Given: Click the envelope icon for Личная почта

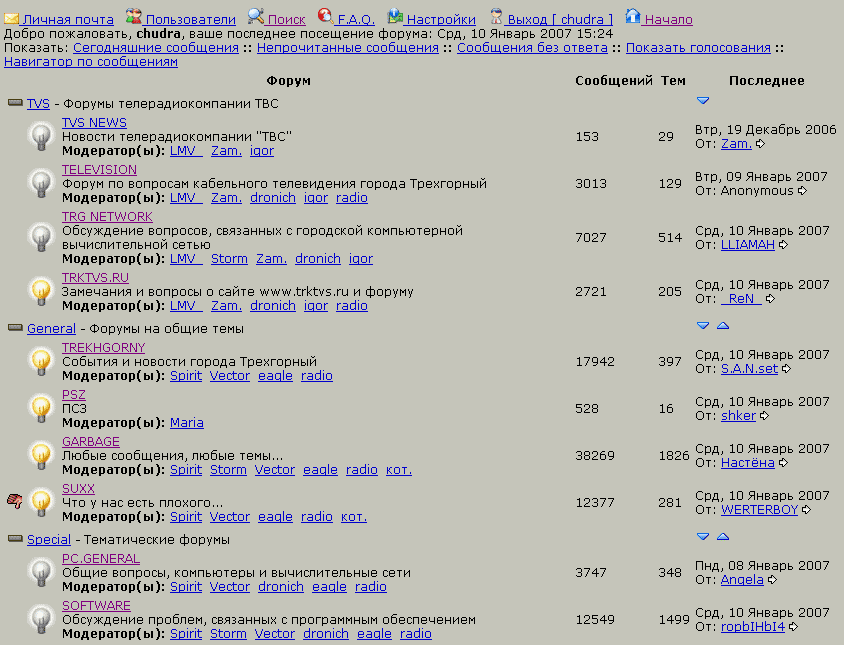Looking at the screenshot, I should tap(11, 18).
